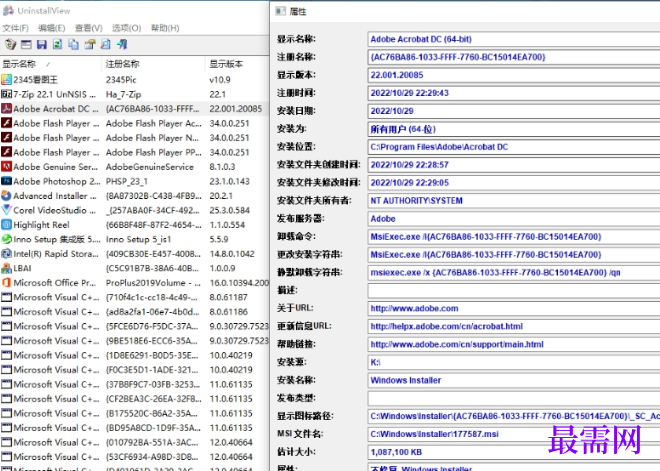This screenshot has height=471, width=660.
Task: Sort by the 显示版本 column header
Action: 237,64
